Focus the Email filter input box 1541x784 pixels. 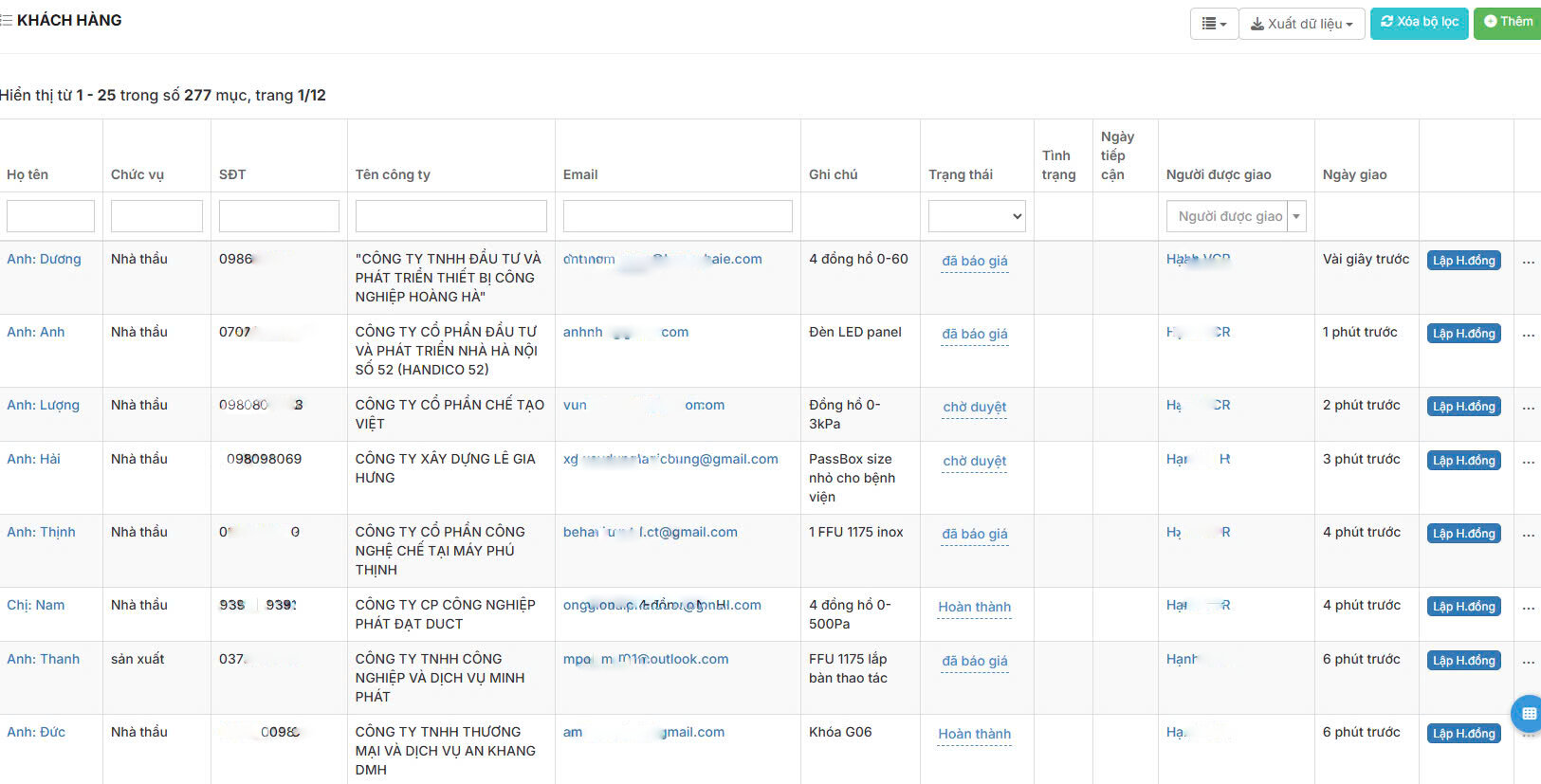pos(678,216)
